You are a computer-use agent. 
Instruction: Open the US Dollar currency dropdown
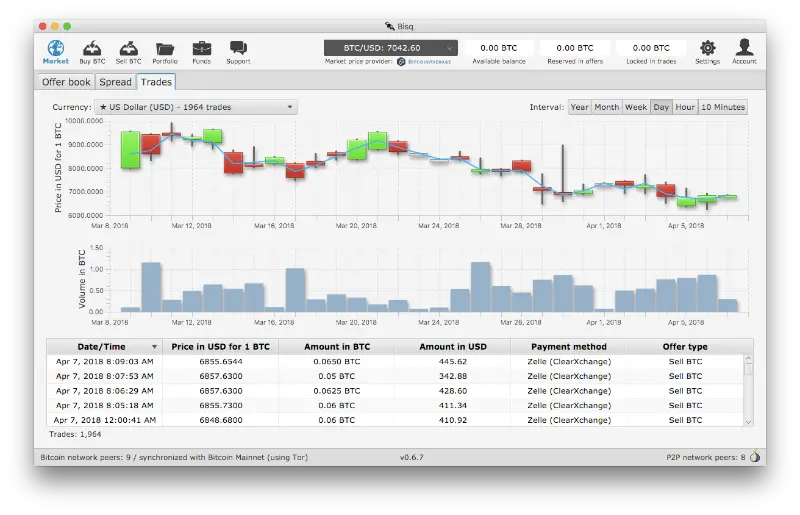click(x=196, y=107)
